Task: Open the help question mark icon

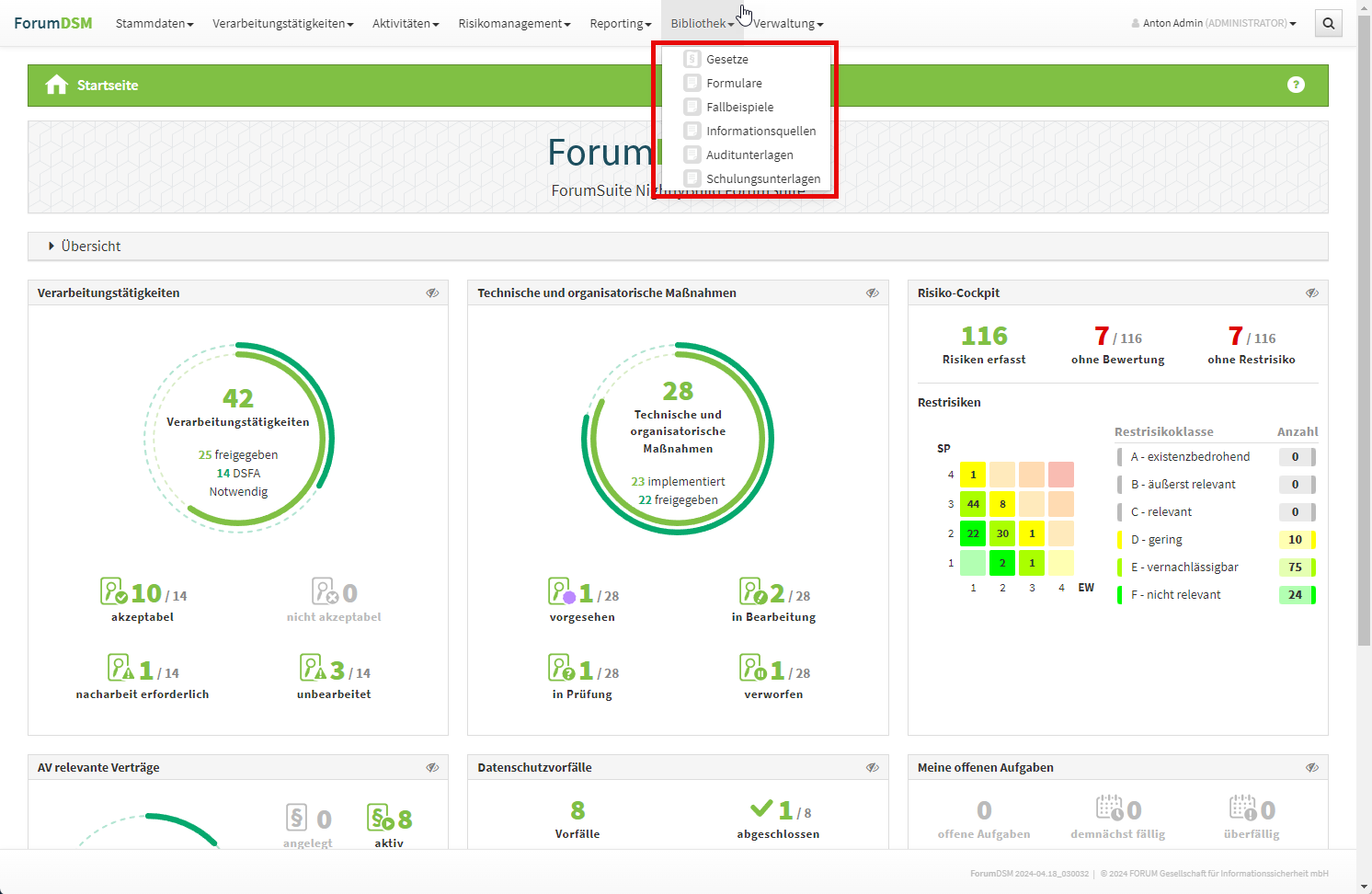Action: click(1296, 85)
